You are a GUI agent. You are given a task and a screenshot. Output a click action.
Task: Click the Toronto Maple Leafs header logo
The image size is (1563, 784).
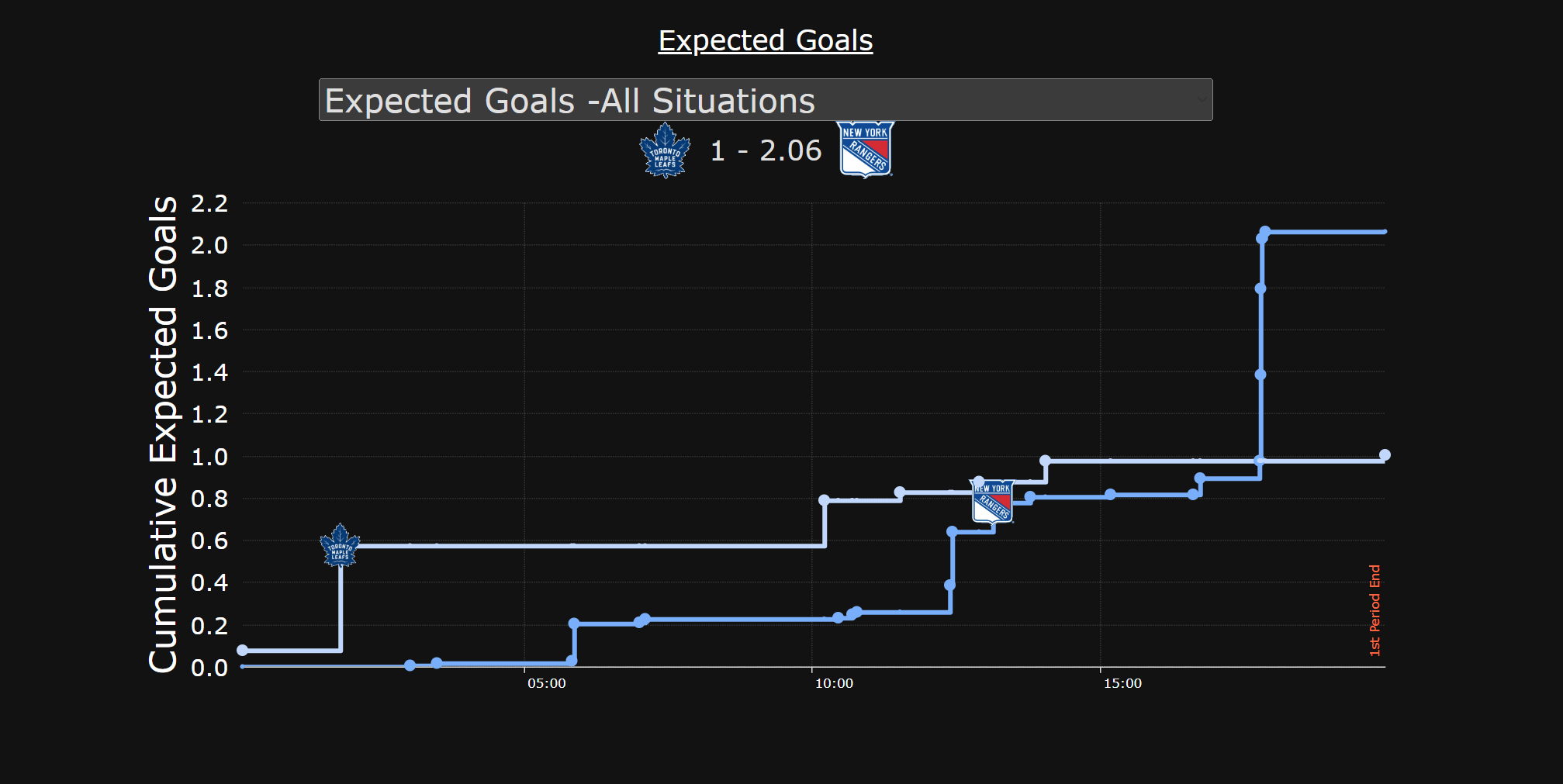point(665,150)
